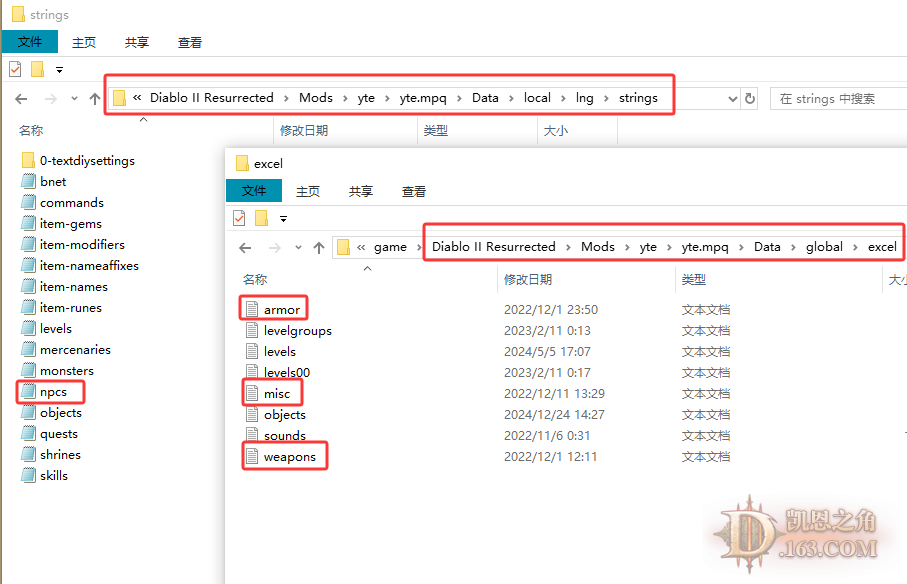907x584 pixels.
Task: Open the 0-textdiysettings folder icon
Action: coord(28,160)
